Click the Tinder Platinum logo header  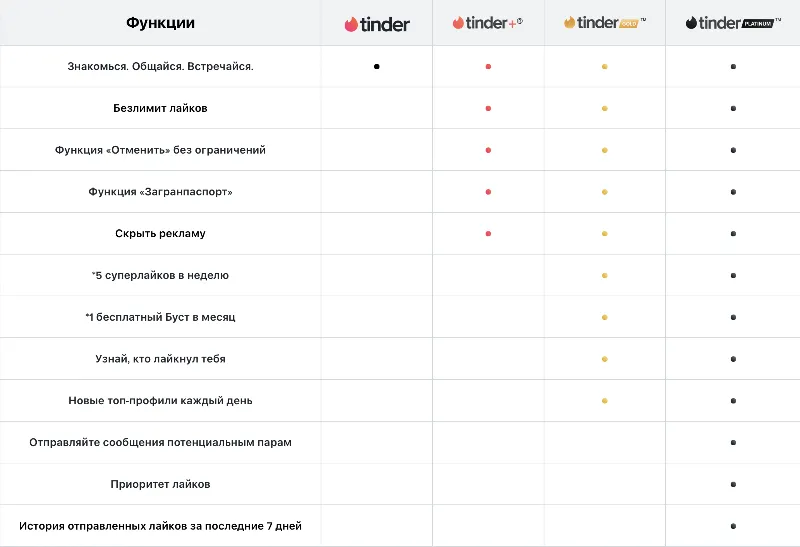(x=733, y=23)
